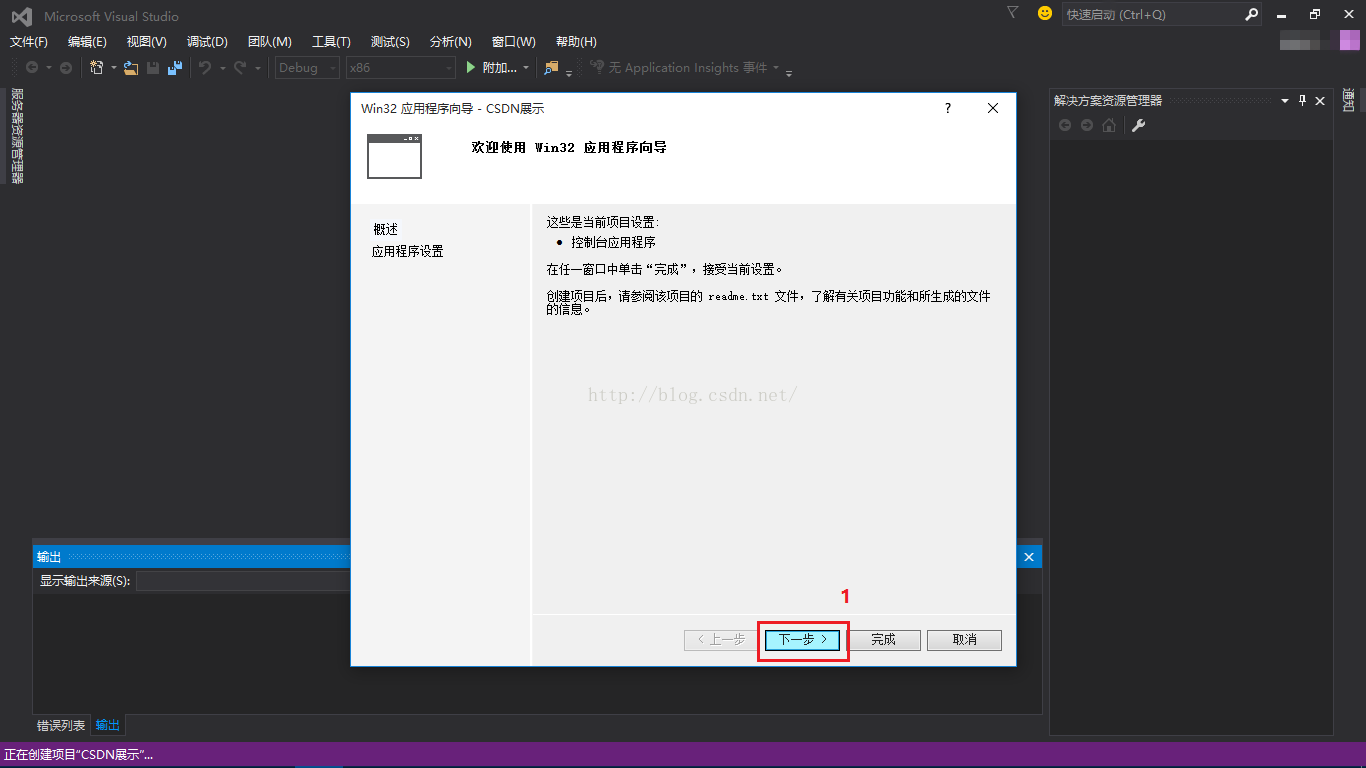The image size is (1366, 768).
Task: Open the Show output from combo box
Action: 243,581
